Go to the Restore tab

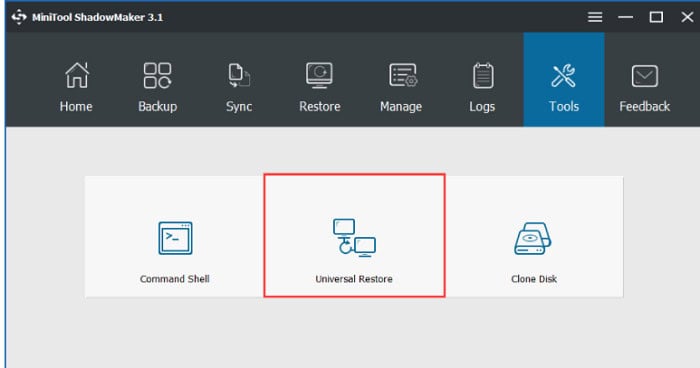(320, 87)
